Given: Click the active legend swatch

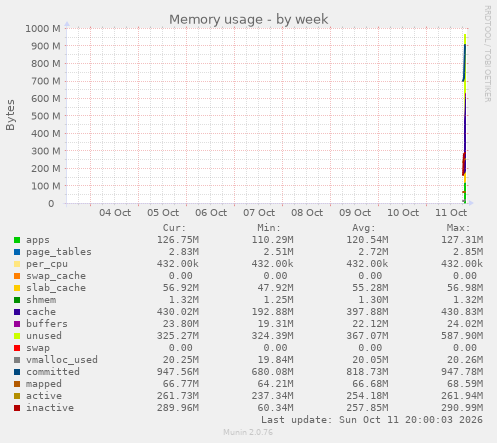Looking at the screenshot, I should click(x=17, y=396).
